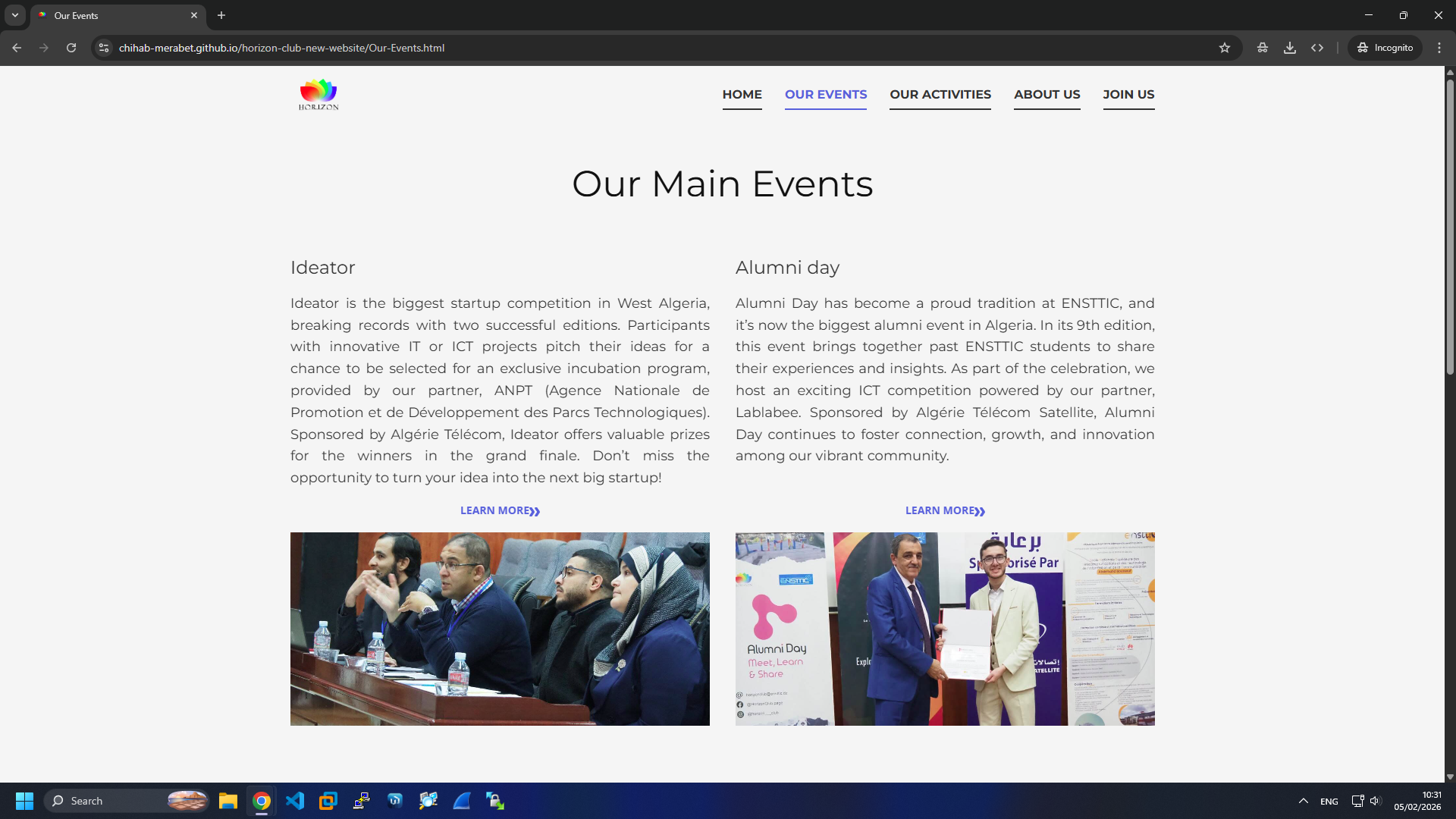Show hidden system tray icons
The width and height of the screenshot is (1456, 819).
click(x=1304, y=800)
